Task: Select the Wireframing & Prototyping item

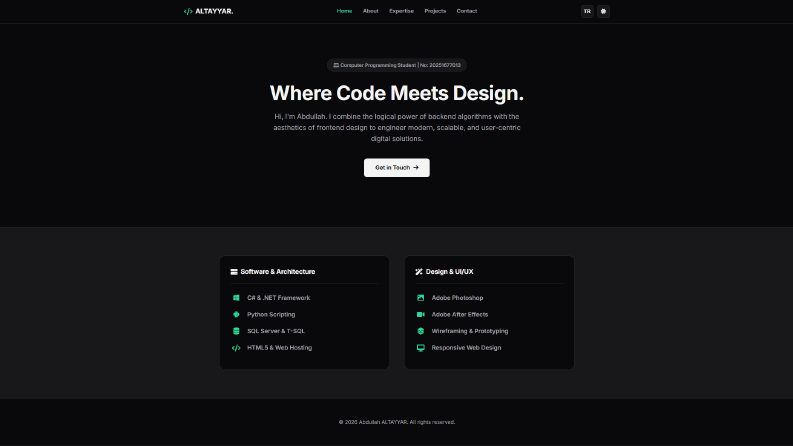Action: point(470,331)
